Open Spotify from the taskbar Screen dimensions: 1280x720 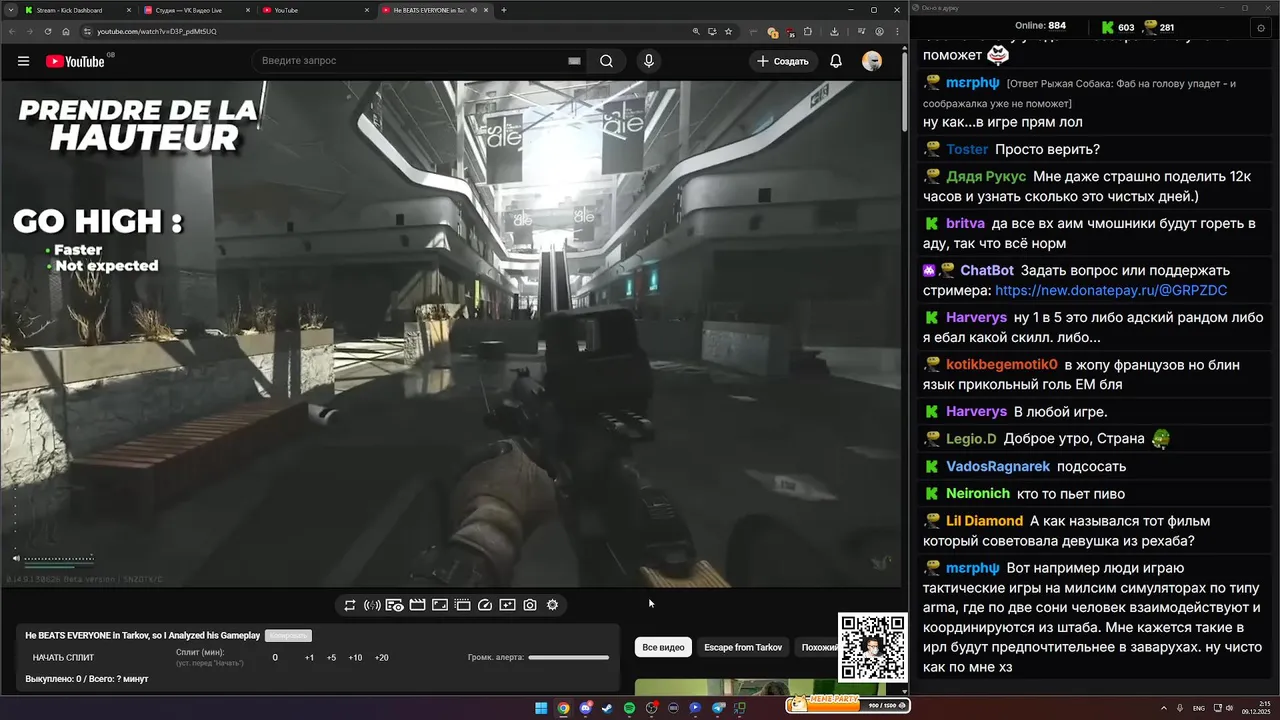point(629,708)
